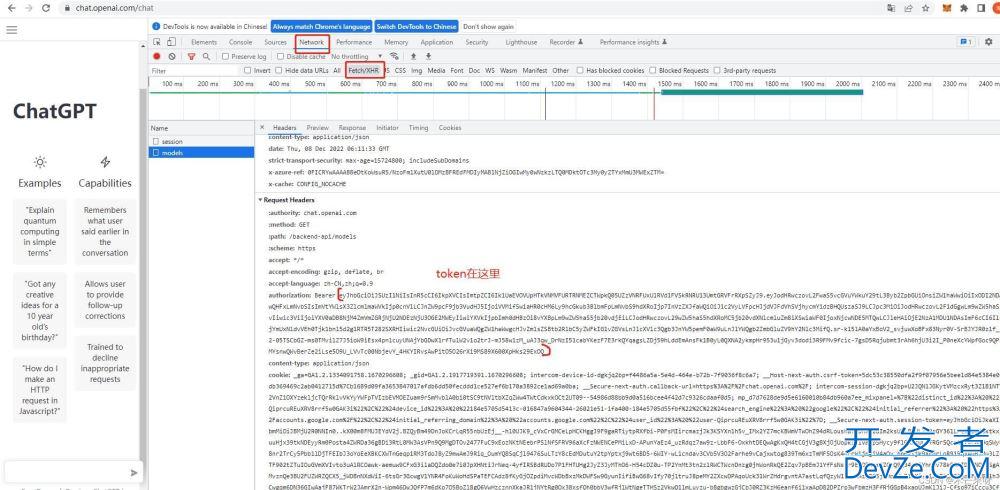1000x490 pixels.
Task: Send message arrow in ChatGPT input
Action: pos(134,473)
